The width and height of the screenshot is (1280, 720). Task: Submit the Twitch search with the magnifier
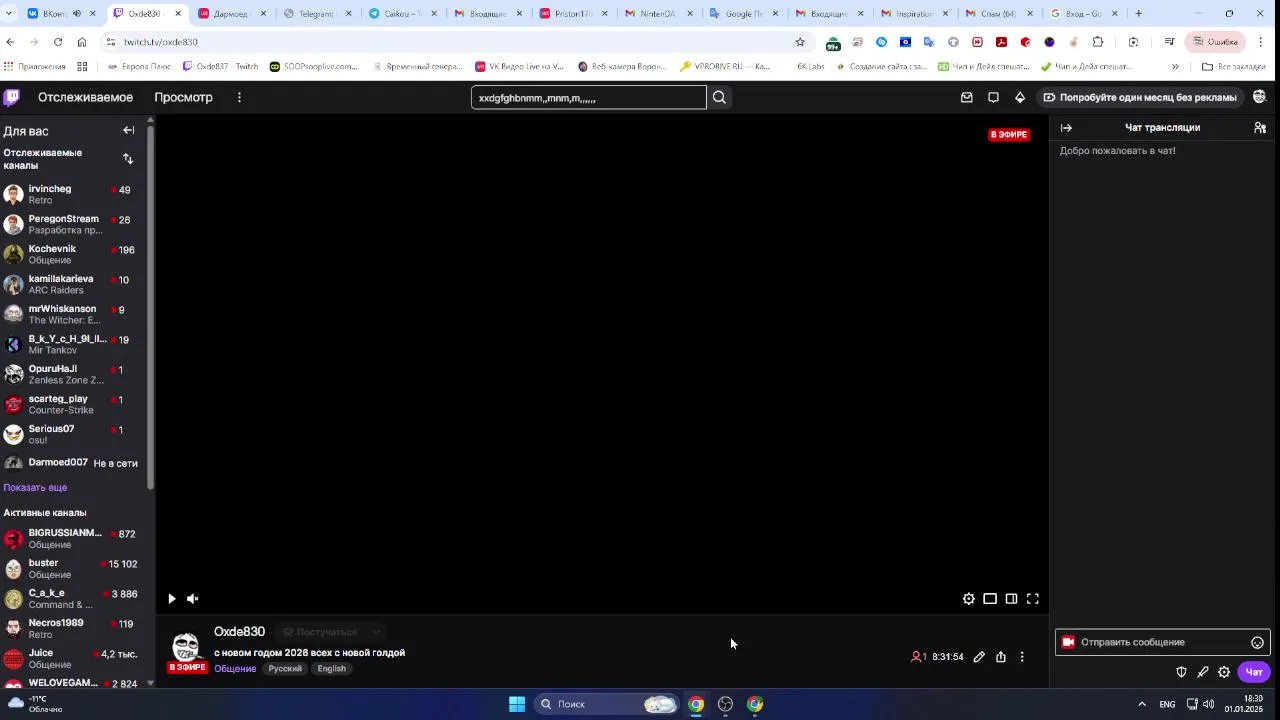point(719,97)
